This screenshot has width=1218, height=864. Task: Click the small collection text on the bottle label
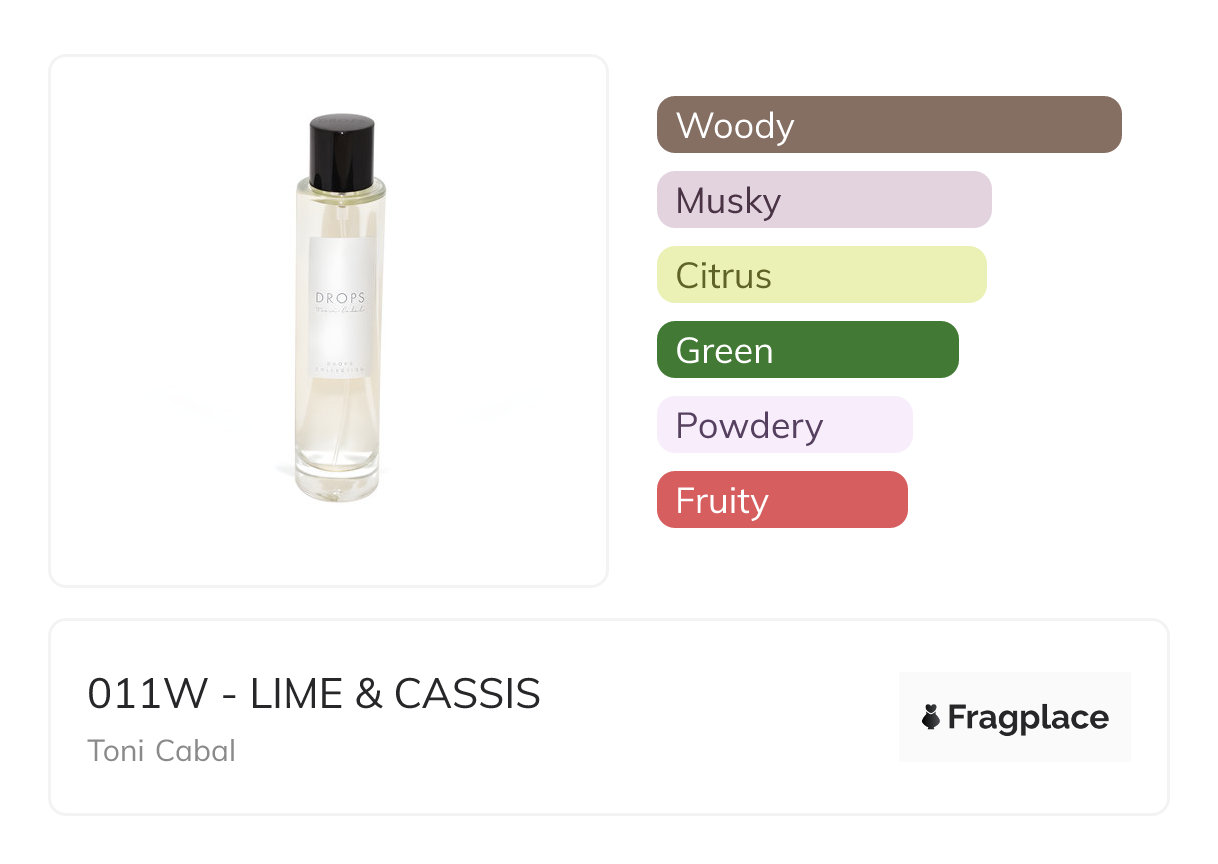coord(341,366)
